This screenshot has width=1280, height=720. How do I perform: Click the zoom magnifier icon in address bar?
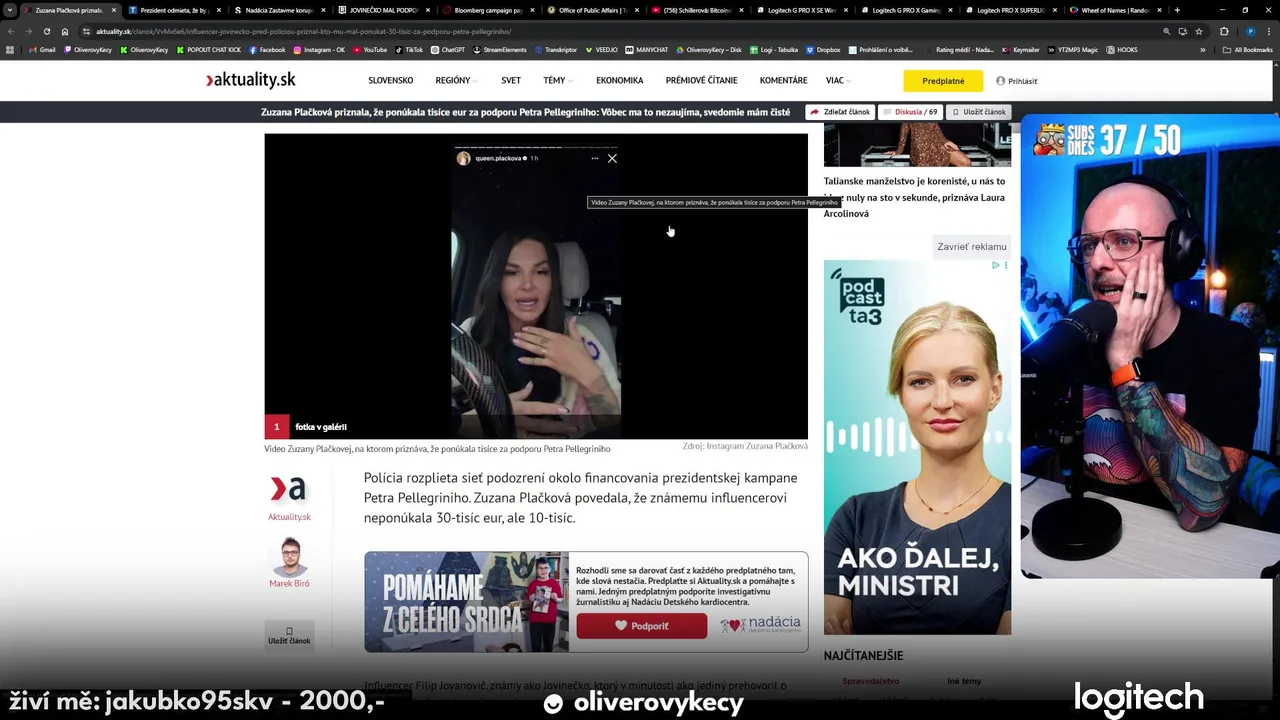pyautogui.click(x=1166, y=31)
